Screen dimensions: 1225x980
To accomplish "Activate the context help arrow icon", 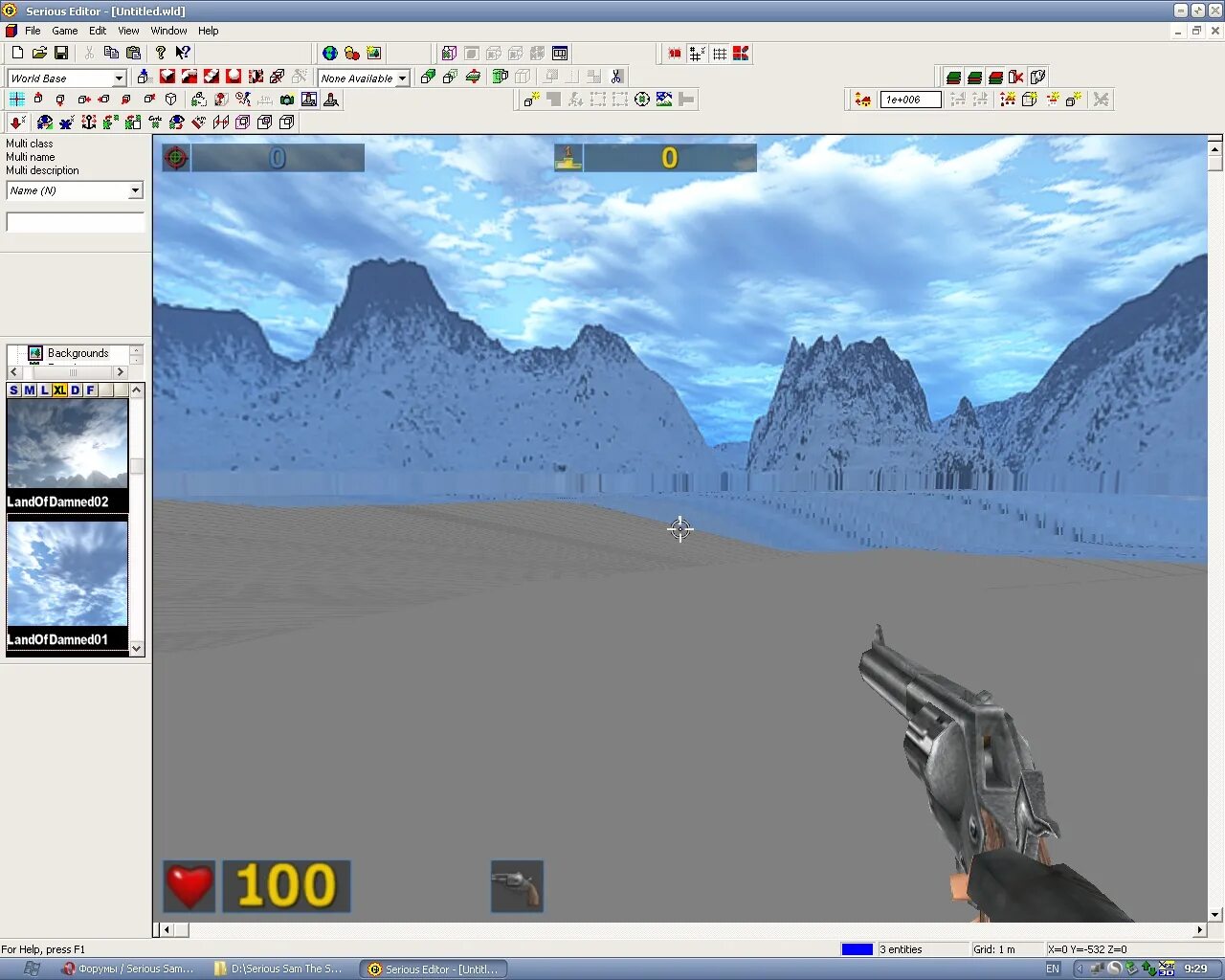I will click(x=183, y=53).
